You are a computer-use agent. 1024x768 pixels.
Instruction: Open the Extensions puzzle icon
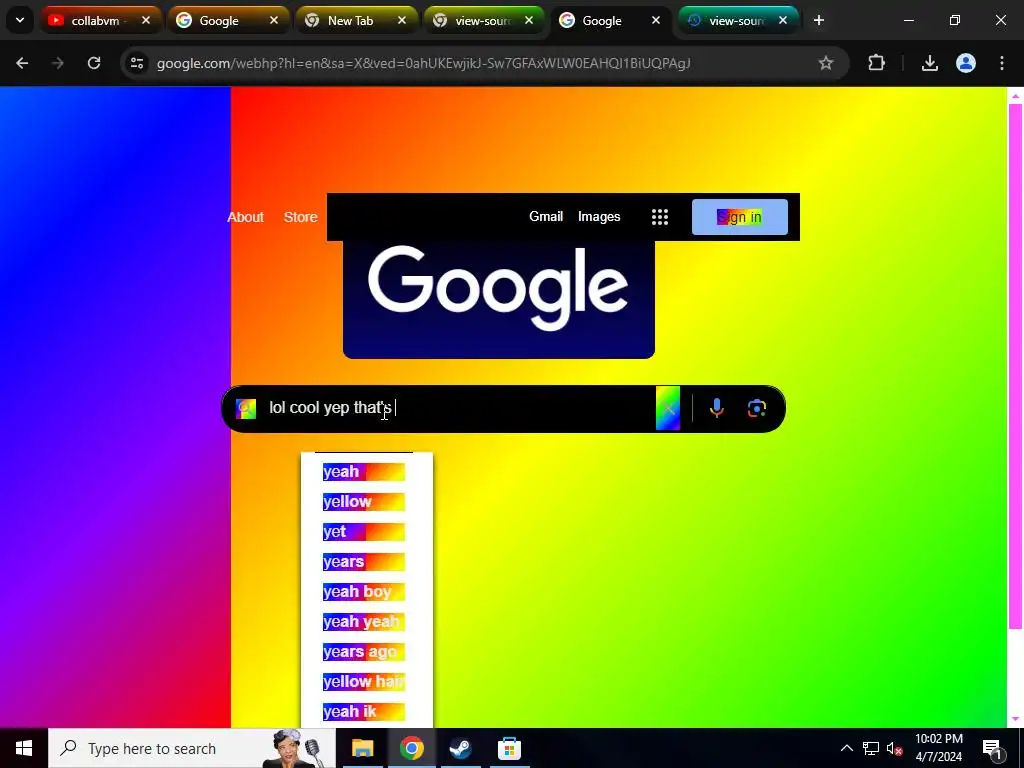(x=876, y=63)
